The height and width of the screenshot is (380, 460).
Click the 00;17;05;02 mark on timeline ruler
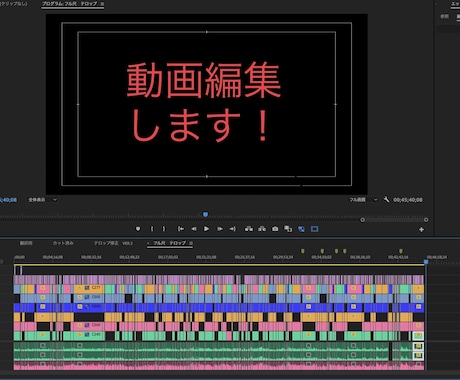168,257
